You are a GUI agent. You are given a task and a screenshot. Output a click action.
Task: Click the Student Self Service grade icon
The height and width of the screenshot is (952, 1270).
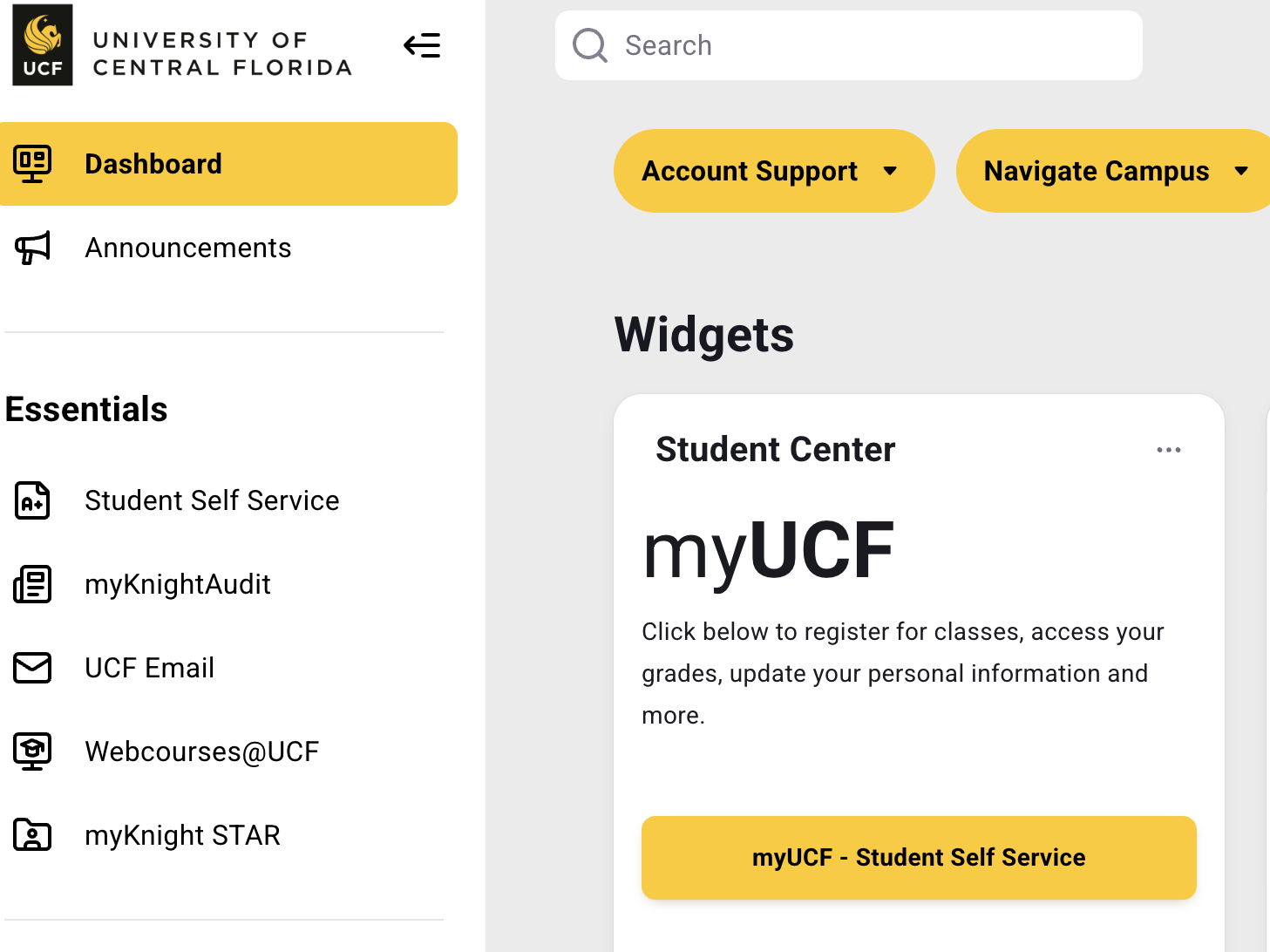pos(32,500)
